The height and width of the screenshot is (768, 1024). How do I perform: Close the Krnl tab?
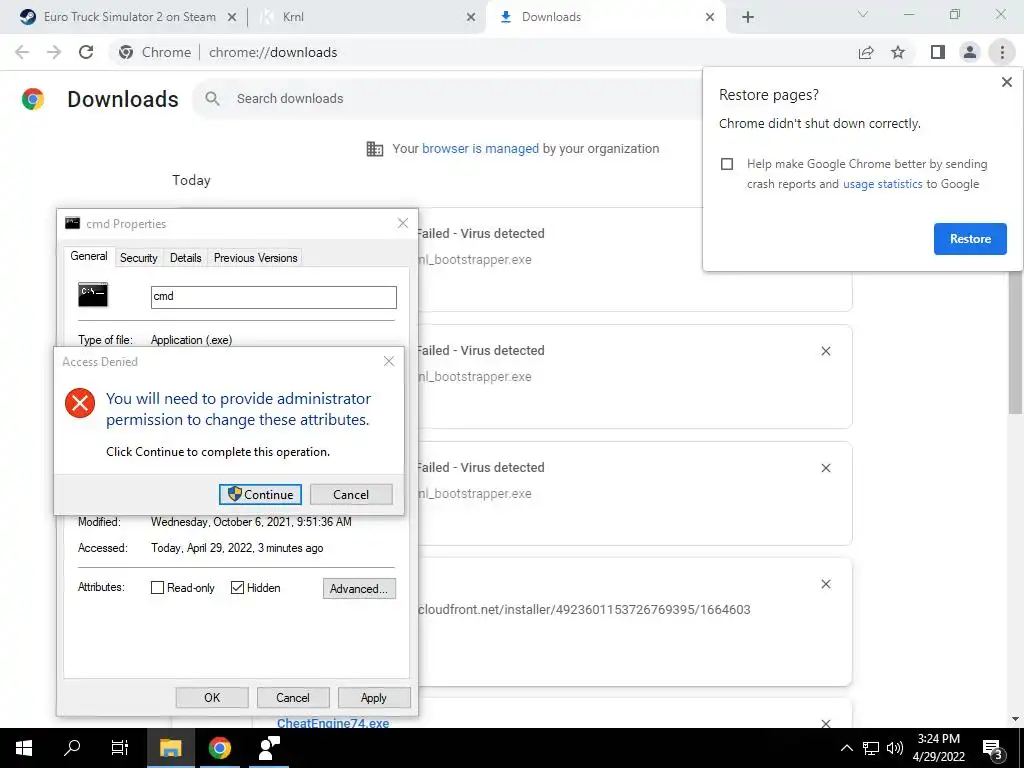pos(471,17)
